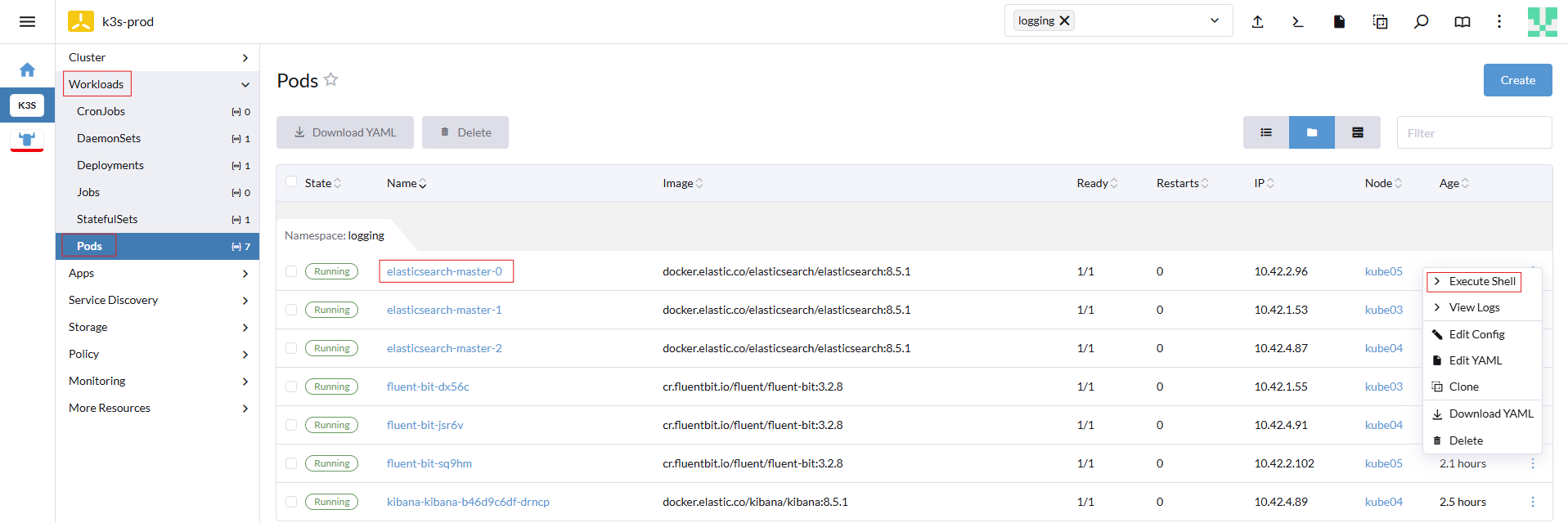Pick Clone from the context menu
The image size is (1568, 523).
[1482, 387]
